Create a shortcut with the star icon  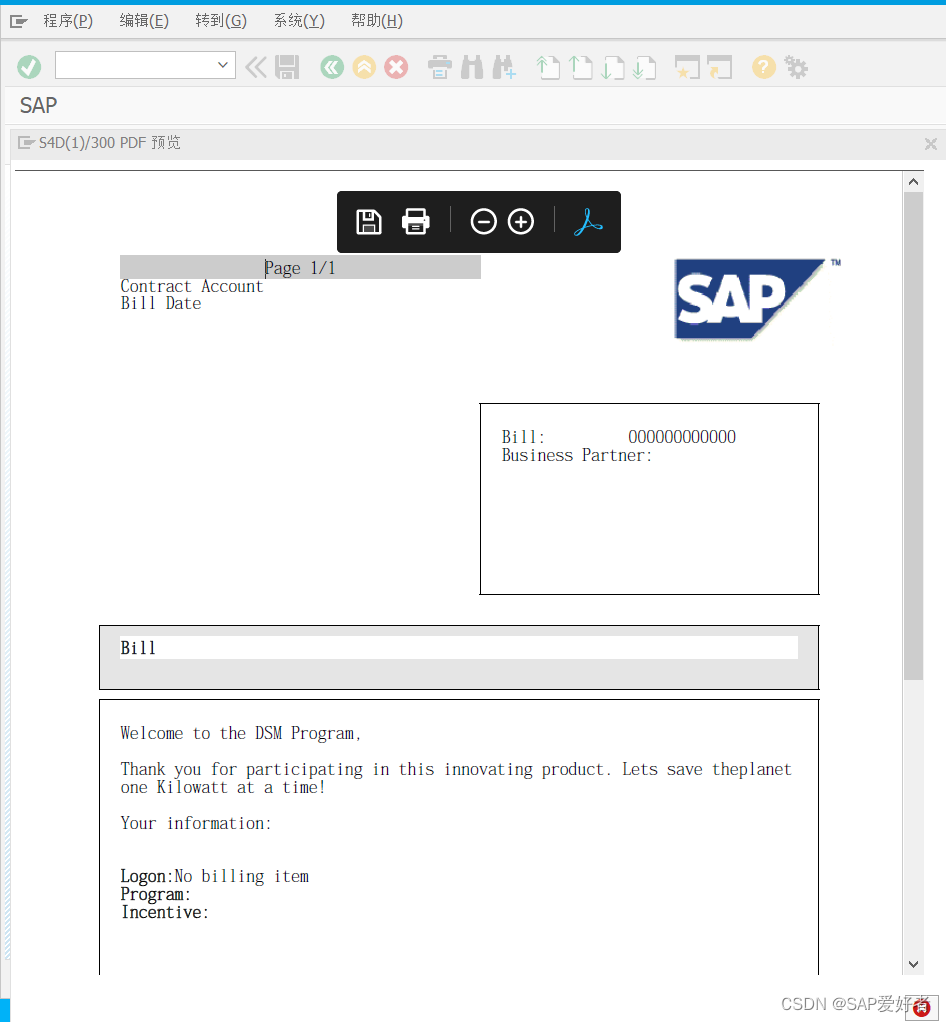pyautogui.click(x=686, y=67)
